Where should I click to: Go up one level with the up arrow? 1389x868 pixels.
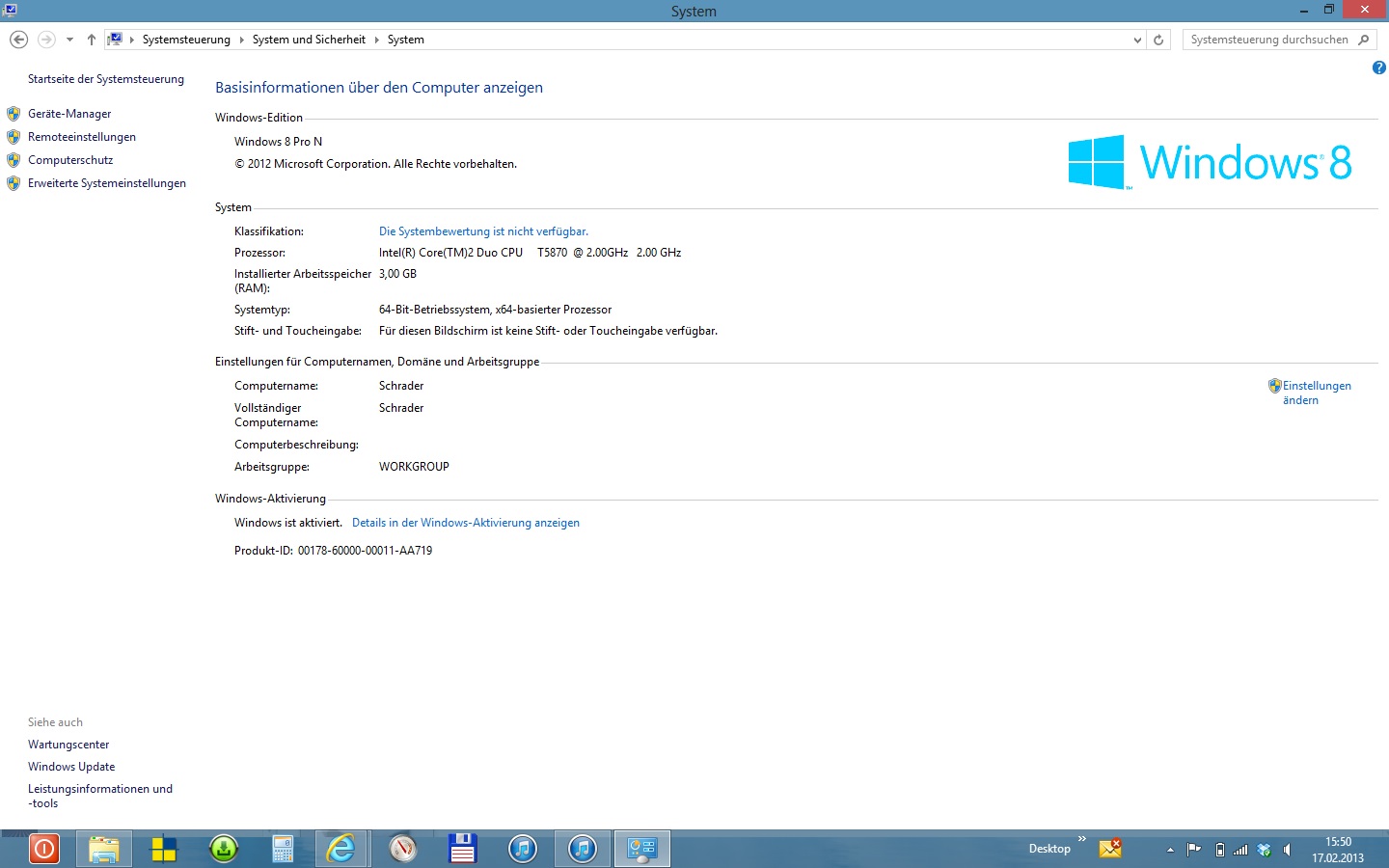(92, 40)
